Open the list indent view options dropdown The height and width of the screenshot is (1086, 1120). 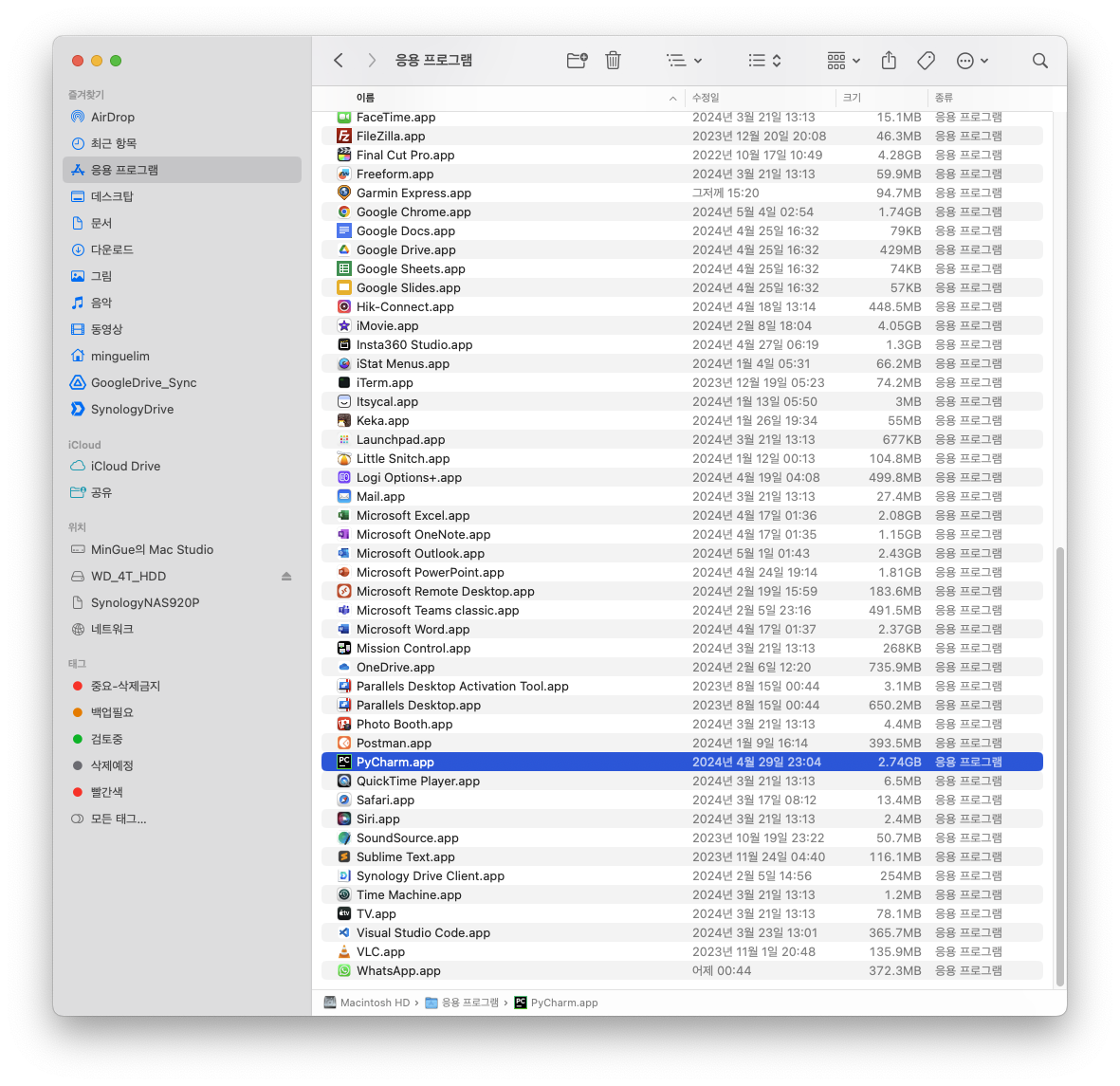pos(684,61)
